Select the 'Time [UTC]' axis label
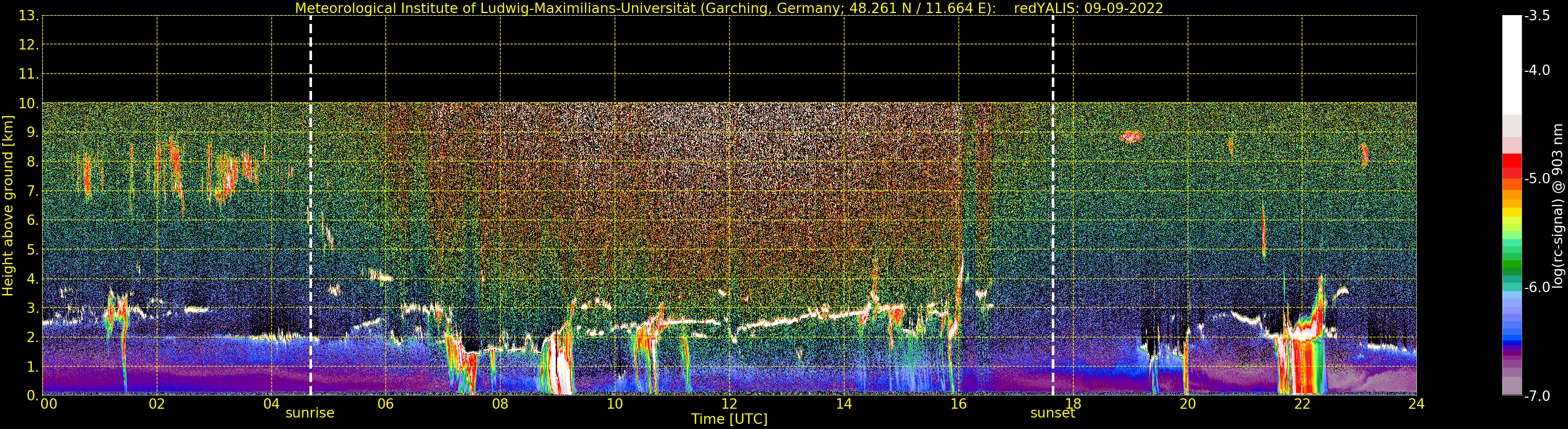Viewport: 1568px width, 429px height. [729, 419]
